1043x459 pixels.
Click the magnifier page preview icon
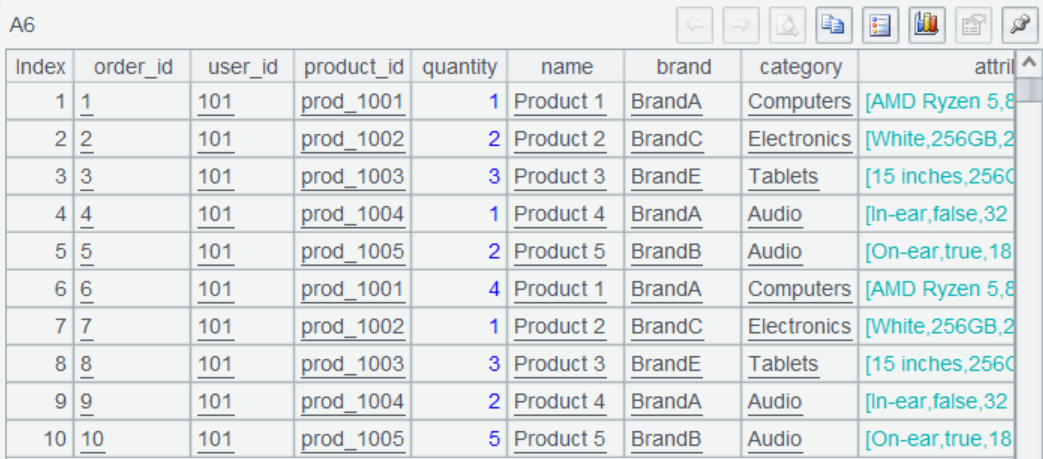[x=788, y=25]
